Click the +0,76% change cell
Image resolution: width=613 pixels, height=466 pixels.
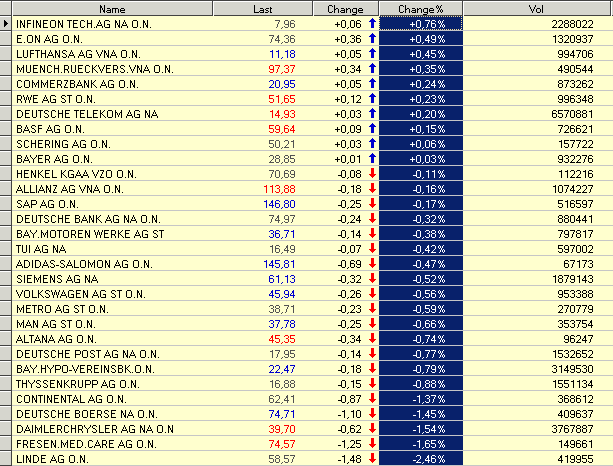(421, 24)
